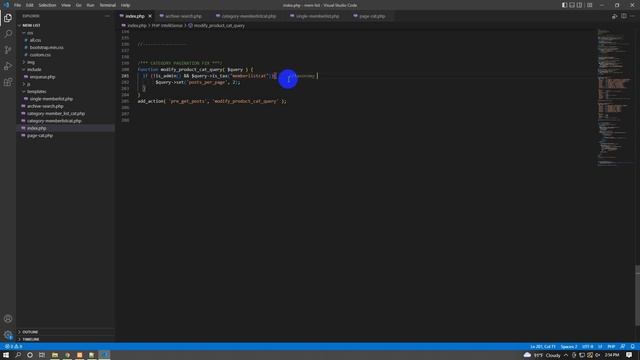Toggle bottom panel layout icon
Viewport: 640px width, 360px height.
point(572,5)
